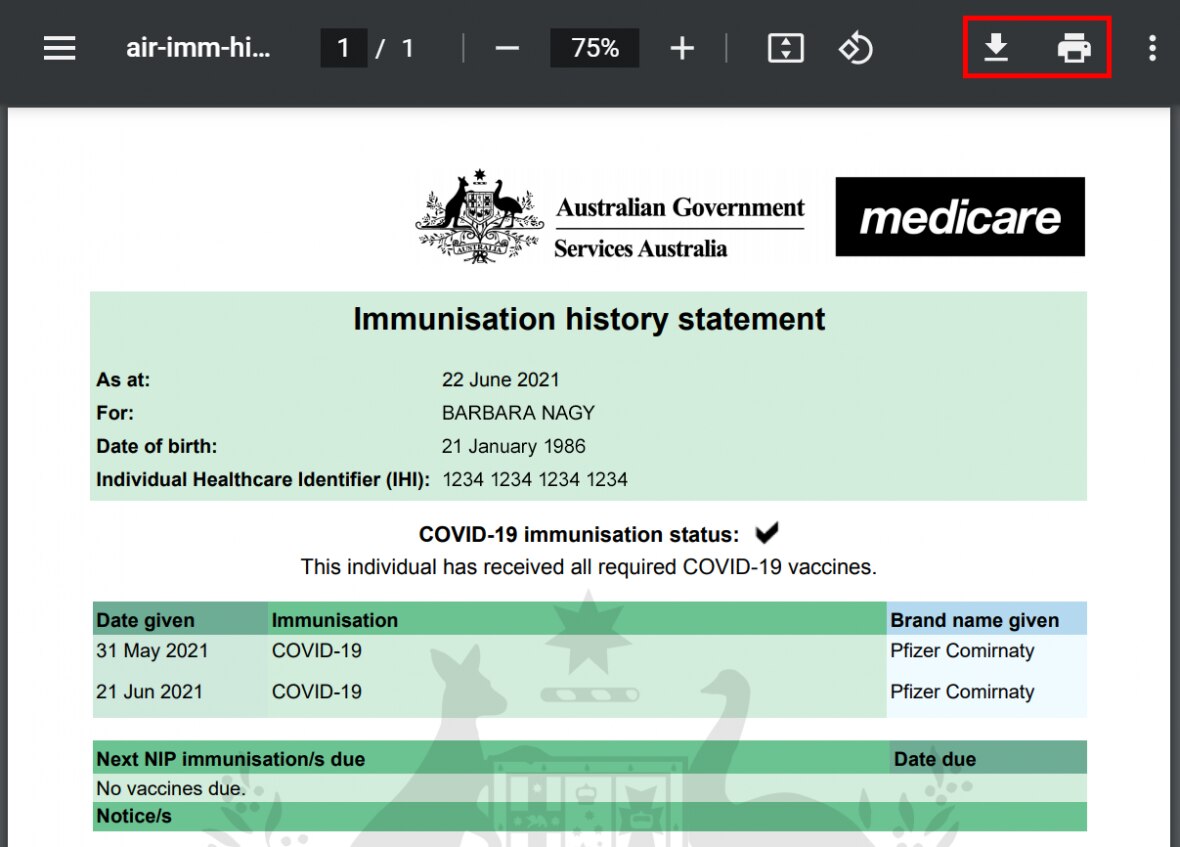This screenshot has height=847, width=1180.
Task: Click the IHI number 1234 1234 1234 1234
Action: pyautogui.click(x=535, y=480)
